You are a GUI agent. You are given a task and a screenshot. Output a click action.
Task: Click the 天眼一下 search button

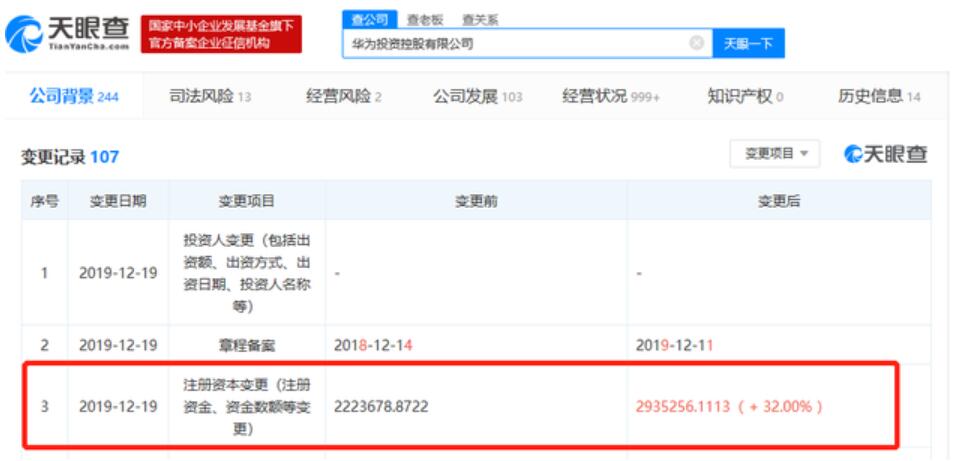(748, 44)
